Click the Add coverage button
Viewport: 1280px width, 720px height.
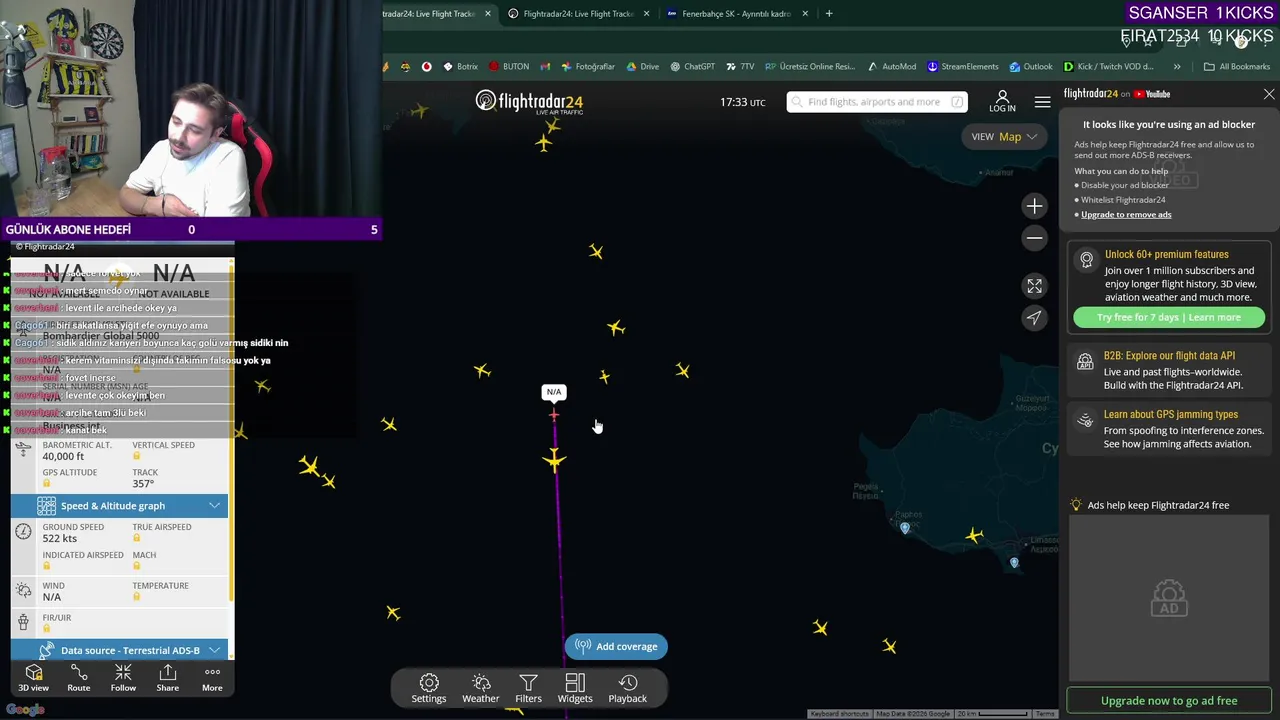(x=616, y=646)
